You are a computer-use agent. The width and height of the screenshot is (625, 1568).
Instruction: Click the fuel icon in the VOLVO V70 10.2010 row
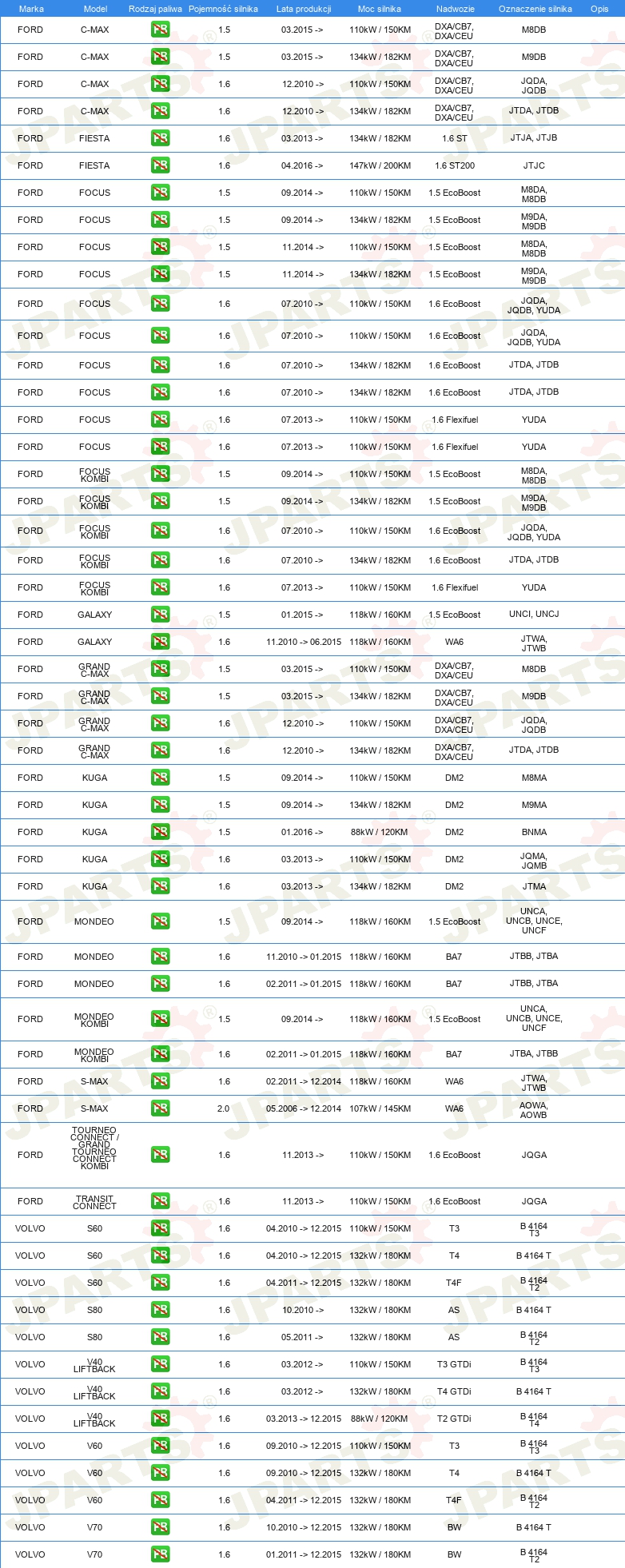click(x=160, y=1527)
